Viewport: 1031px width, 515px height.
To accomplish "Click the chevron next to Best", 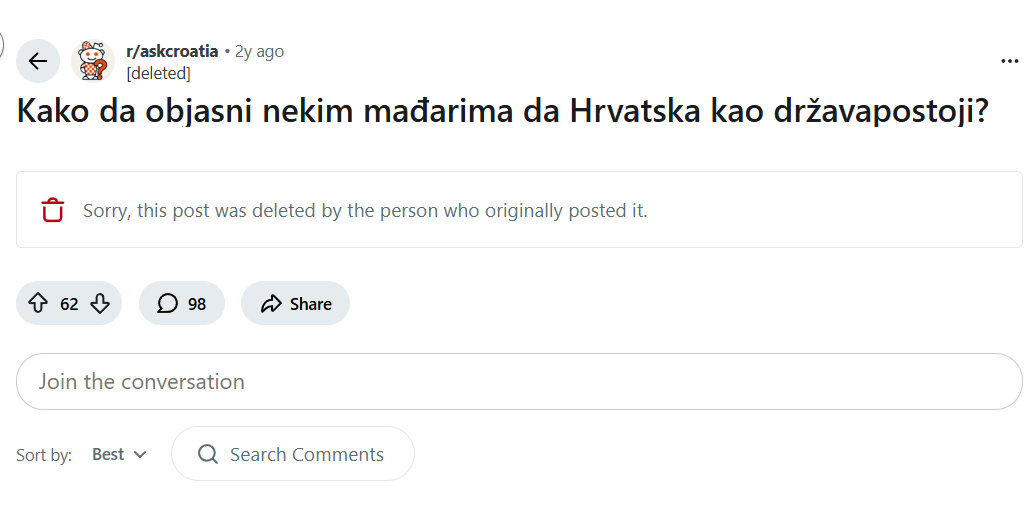I will (x=140, y=455).
